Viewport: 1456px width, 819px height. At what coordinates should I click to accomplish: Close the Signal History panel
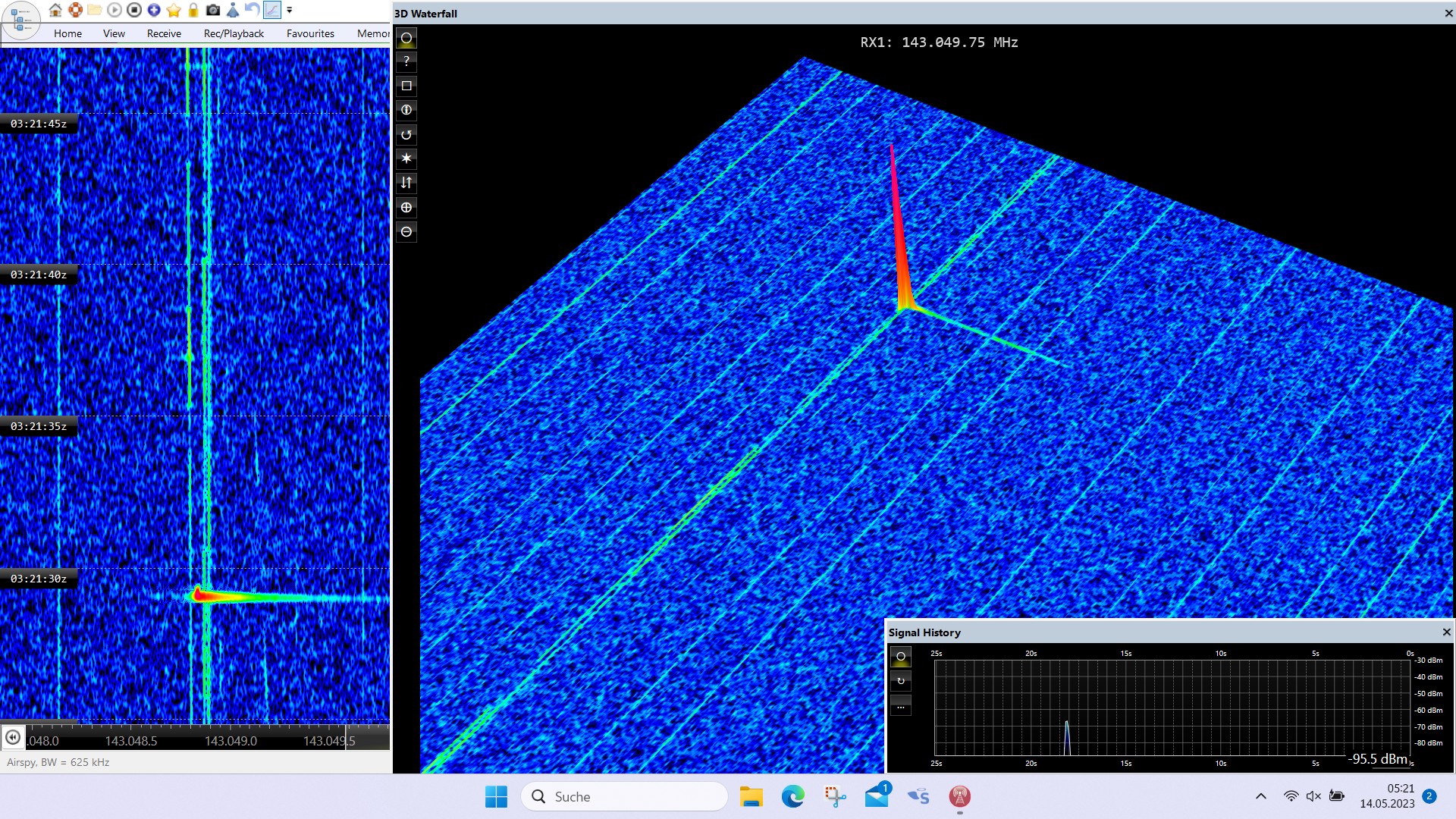(x=1446, y=632)
